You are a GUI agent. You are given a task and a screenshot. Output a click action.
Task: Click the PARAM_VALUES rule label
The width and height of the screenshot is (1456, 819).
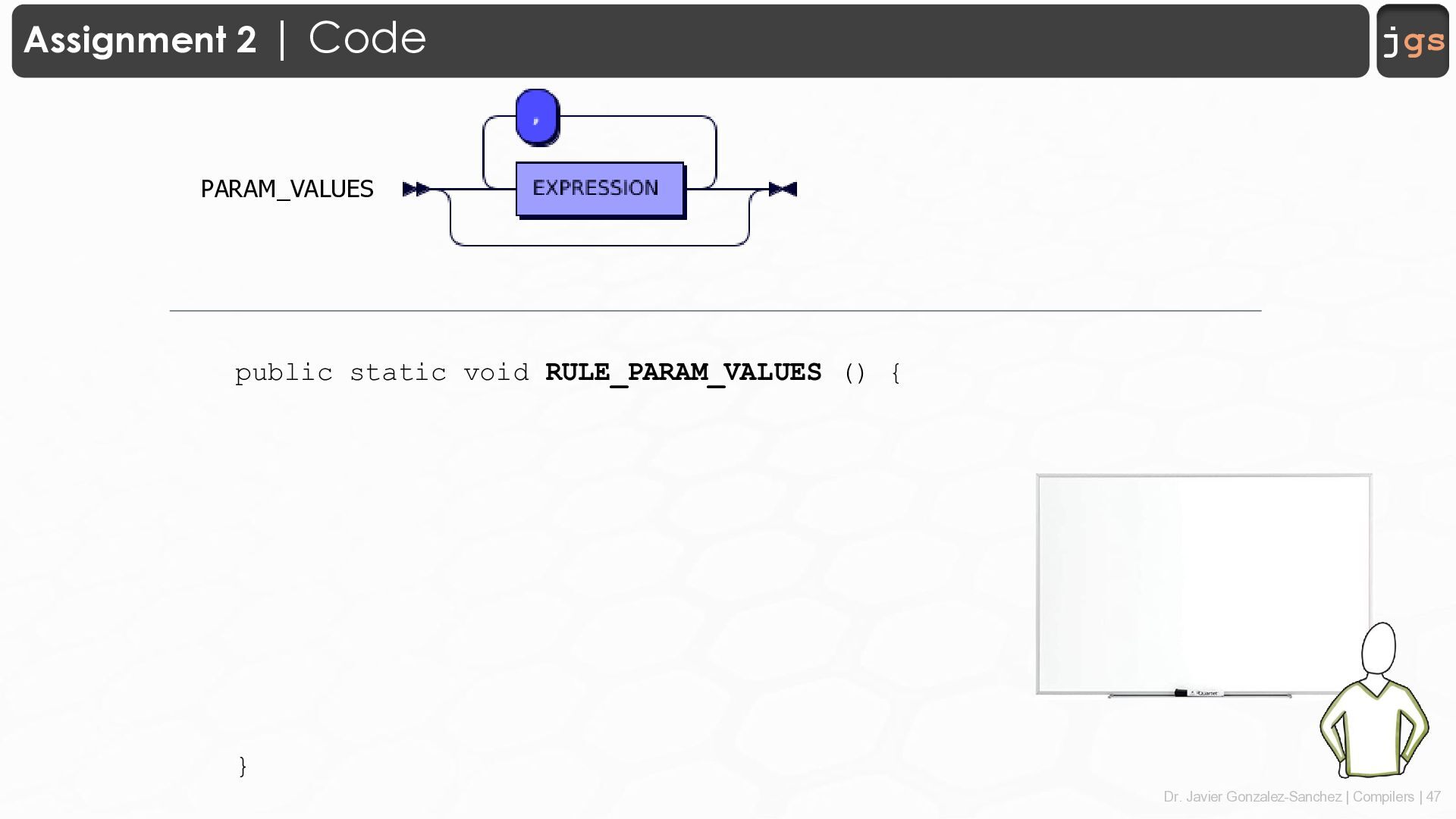point(287,189)
